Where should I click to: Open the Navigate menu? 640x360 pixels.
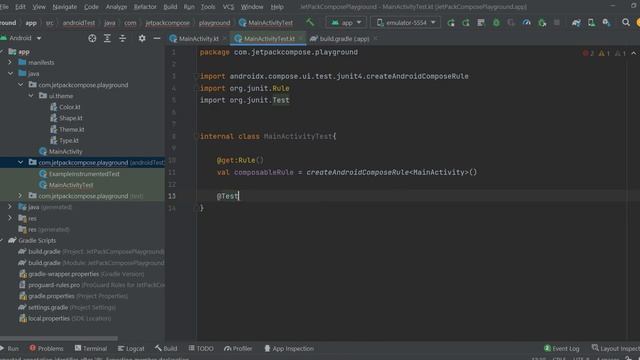pos(64,7)
